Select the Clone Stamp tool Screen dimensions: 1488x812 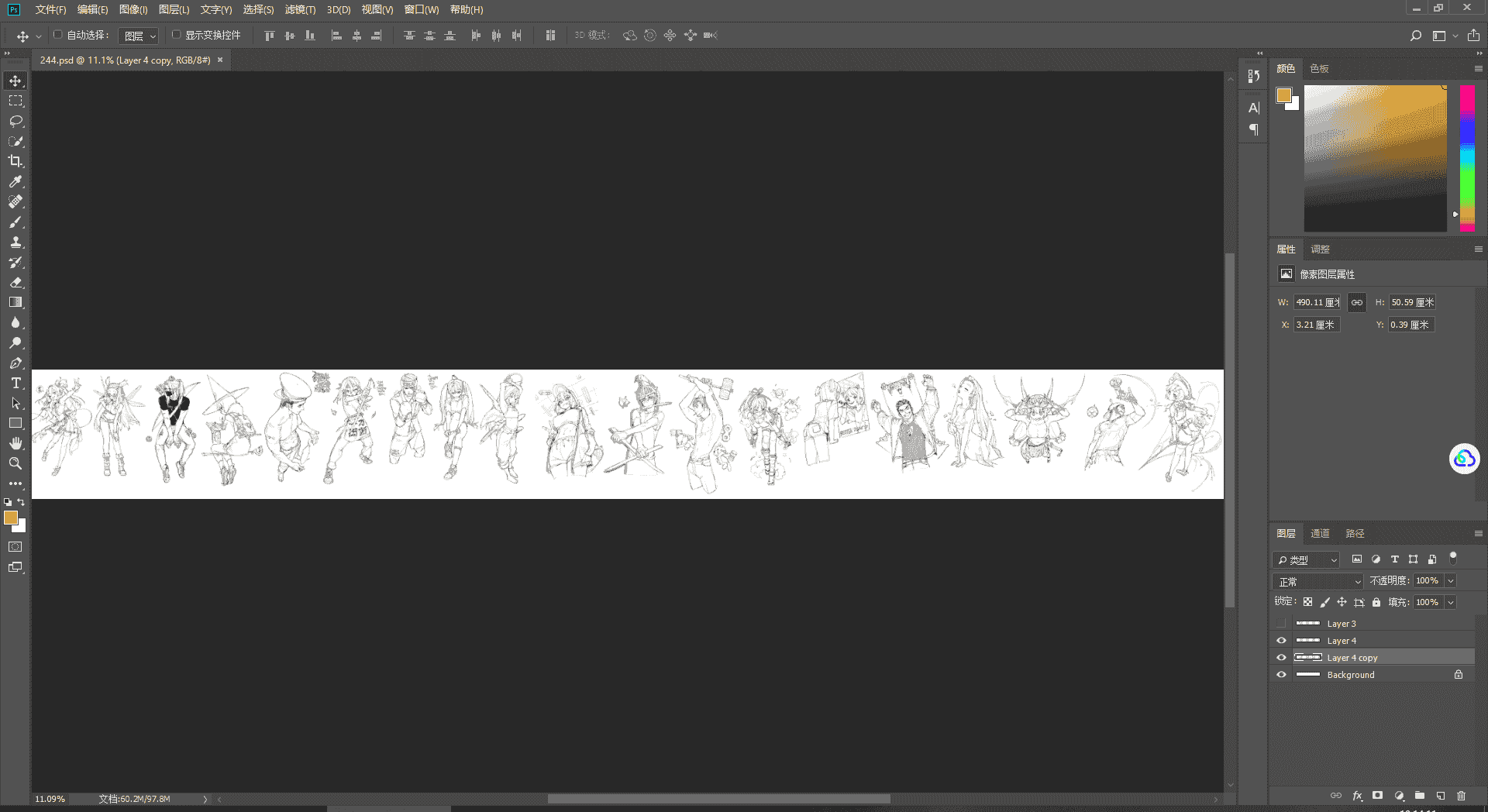pyautogui.click(x=15, y=242)
